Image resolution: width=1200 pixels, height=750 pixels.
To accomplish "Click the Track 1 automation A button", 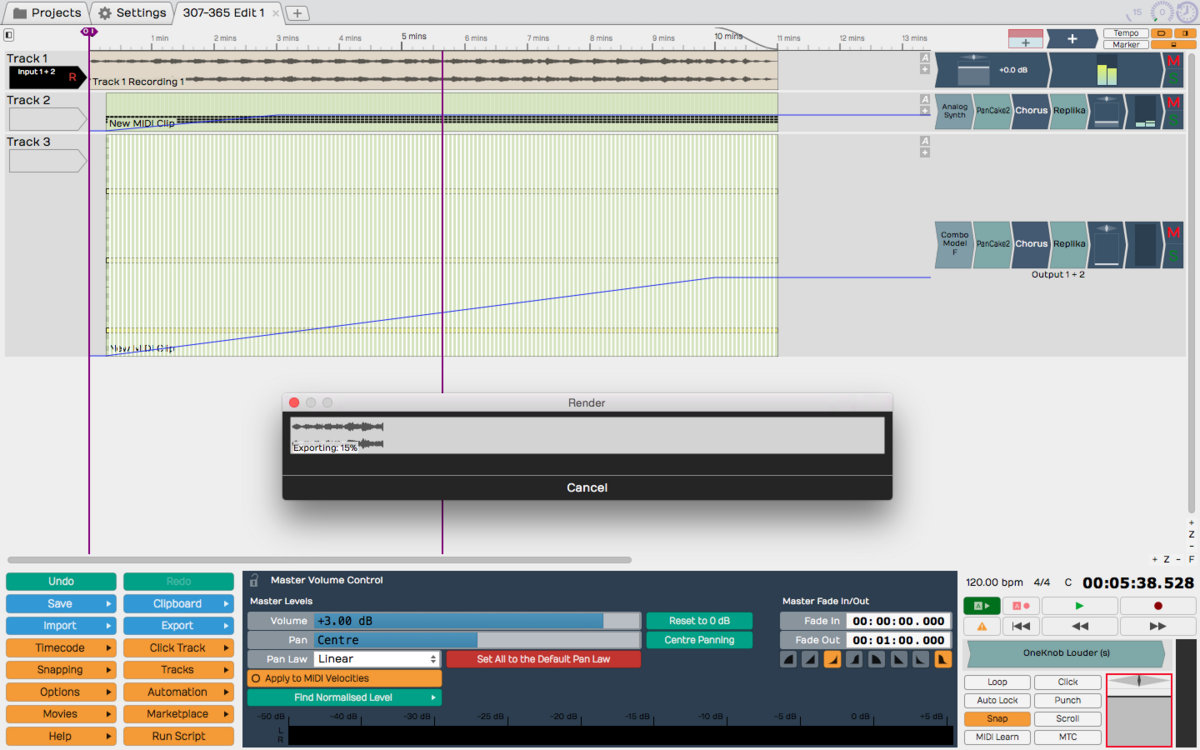I will 925,57.
